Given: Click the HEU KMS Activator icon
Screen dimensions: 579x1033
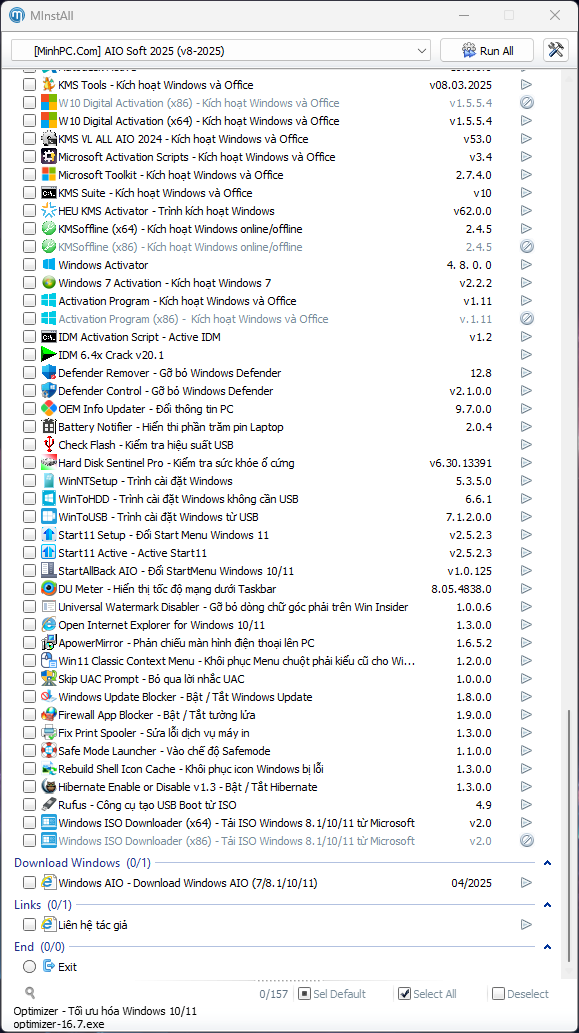Looking at the screenshot, I should coord(49,211).
